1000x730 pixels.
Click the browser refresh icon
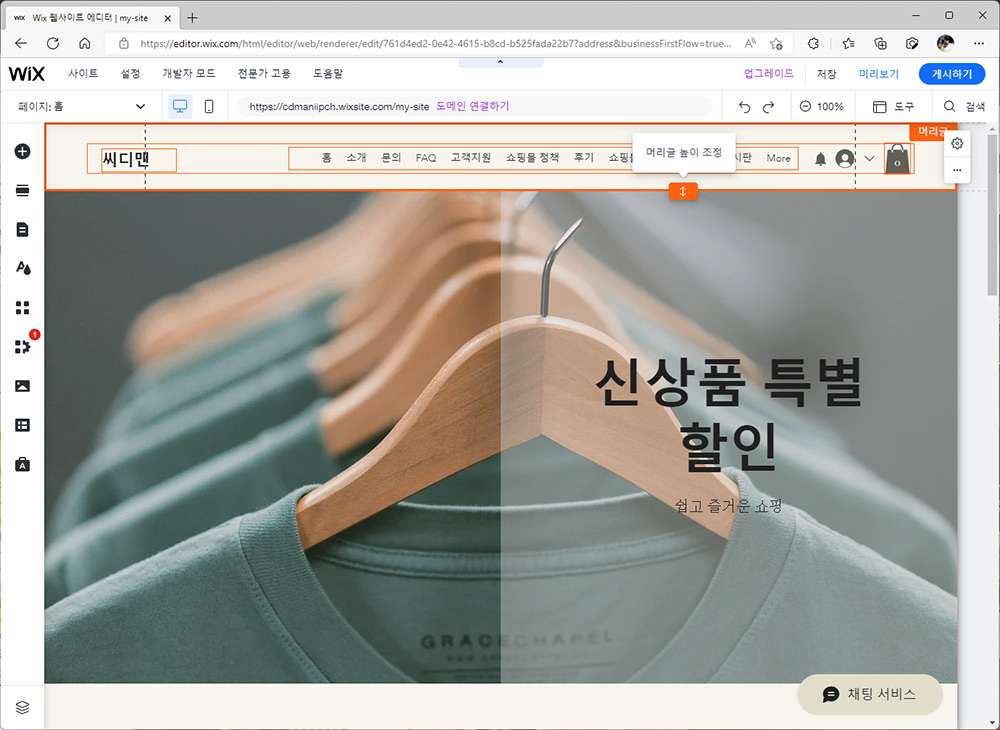click(x=53, y=43)
